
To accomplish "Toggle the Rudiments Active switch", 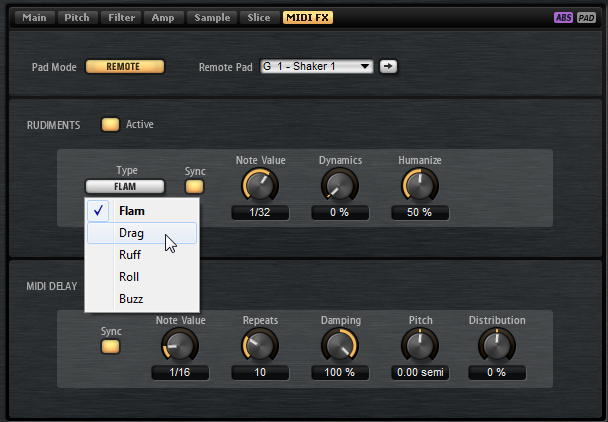I will (x=110, y=125).
